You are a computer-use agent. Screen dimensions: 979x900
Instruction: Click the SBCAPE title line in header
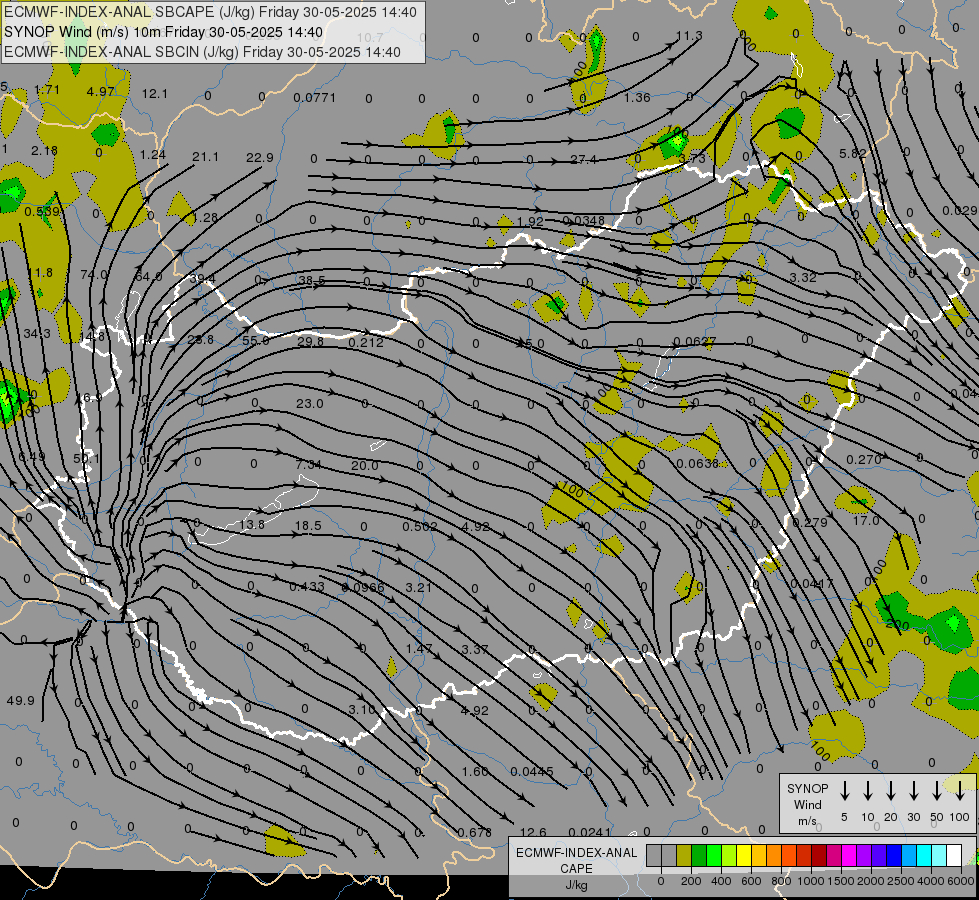pyautogui.click(x=210, y=12)
